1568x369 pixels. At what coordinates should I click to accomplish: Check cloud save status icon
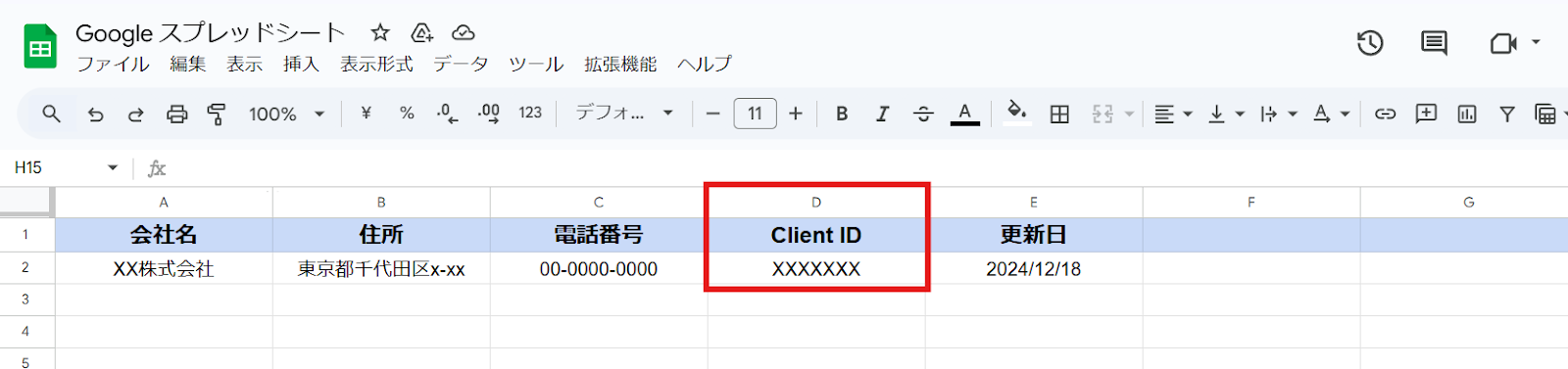pos(463,33)
